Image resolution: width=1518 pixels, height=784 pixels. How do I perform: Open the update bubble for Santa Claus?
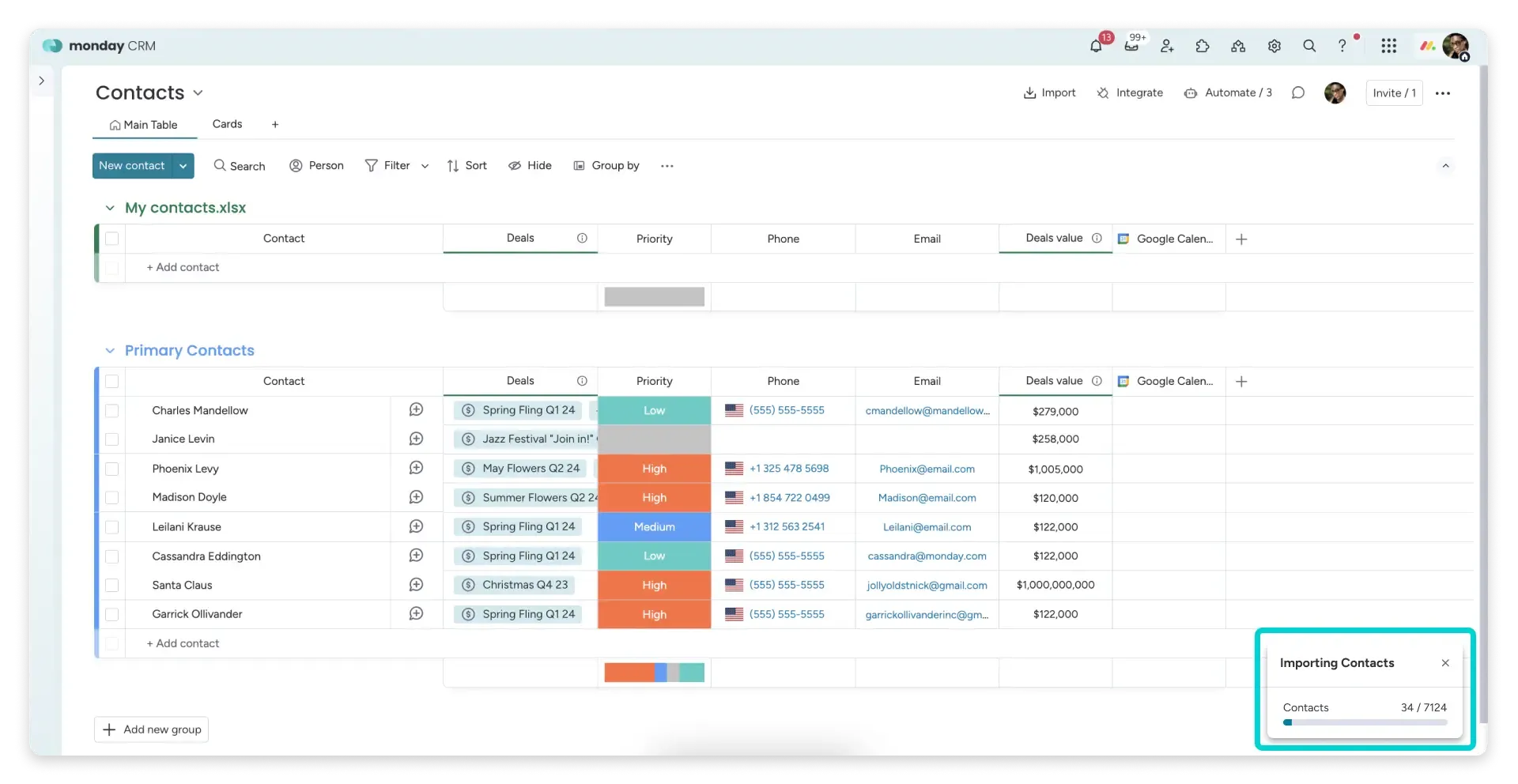pos(416,585)
